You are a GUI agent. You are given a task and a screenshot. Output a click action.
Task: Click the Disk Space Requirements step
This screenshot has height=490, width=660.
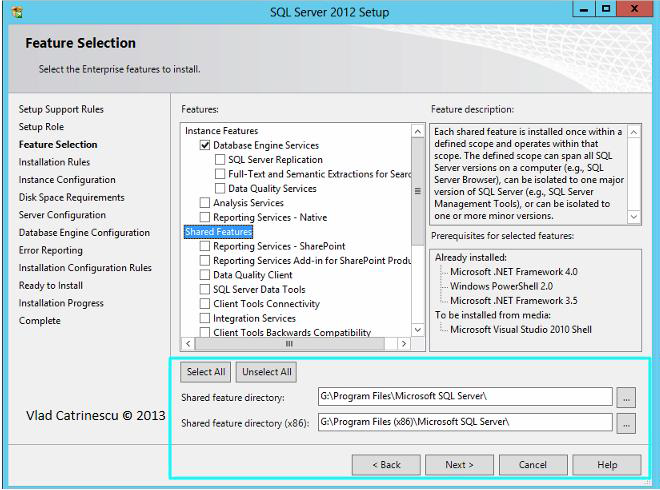click(x=72, y=197)
